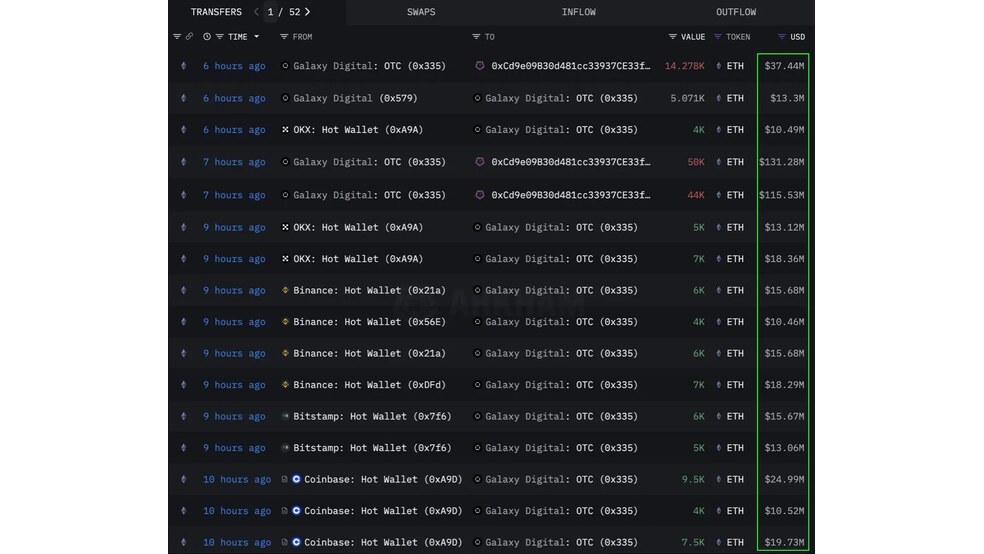984x554 pixels.
Task: Click Binance logo icon in $10.46M row
Action: coord(285,322)
